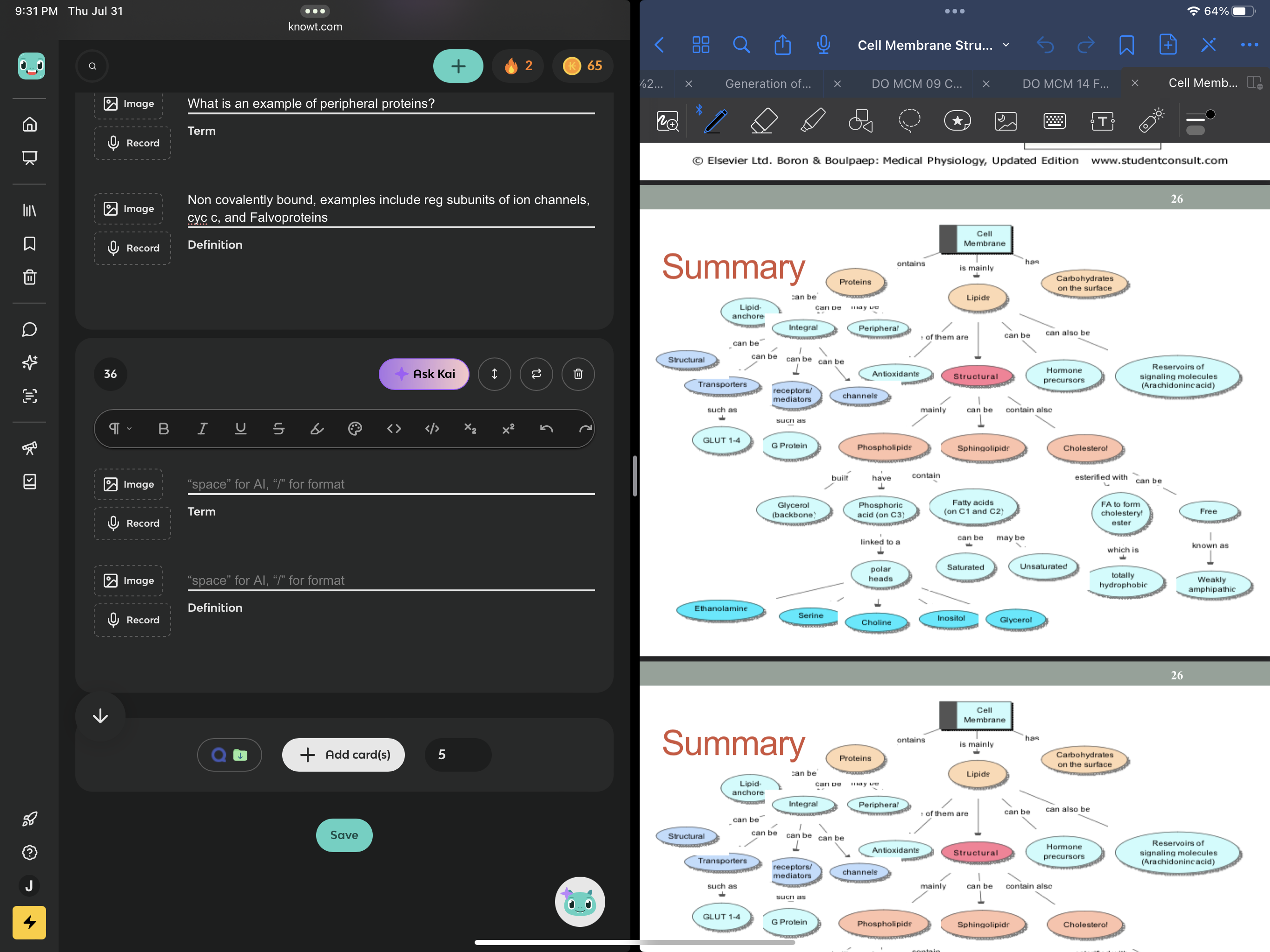Open the thumbnail grid view in notes app
This screenshot has height=952, width=1270.
pyautogui.click(x=701, y=45)
